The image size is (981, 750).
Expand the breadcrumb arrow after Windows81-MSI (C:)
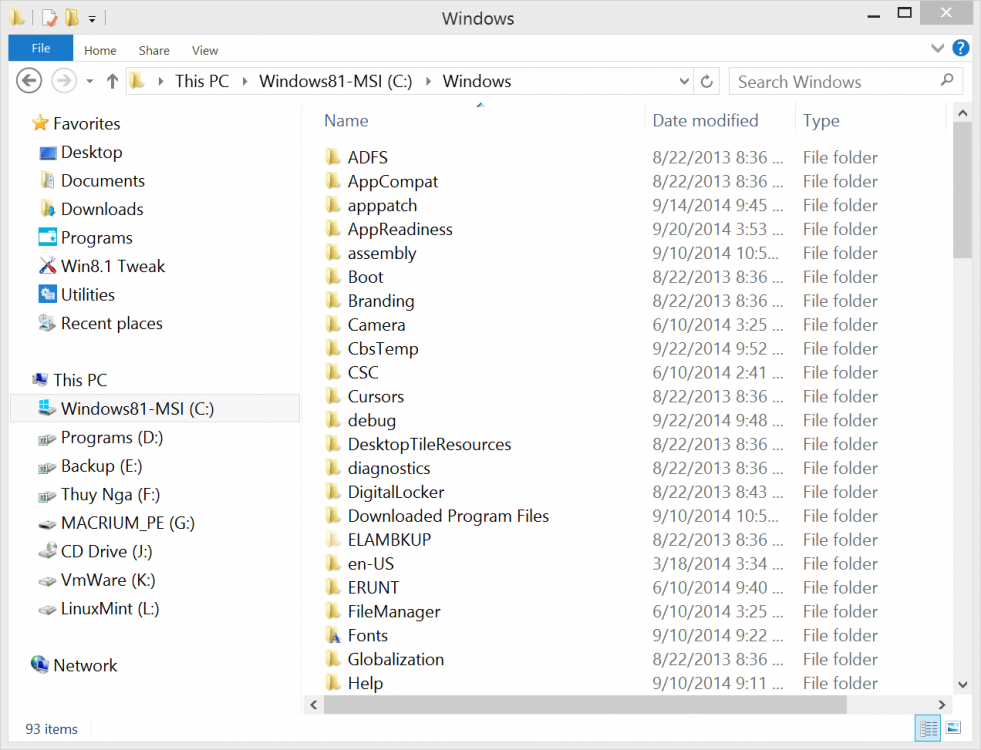(428, 81)
